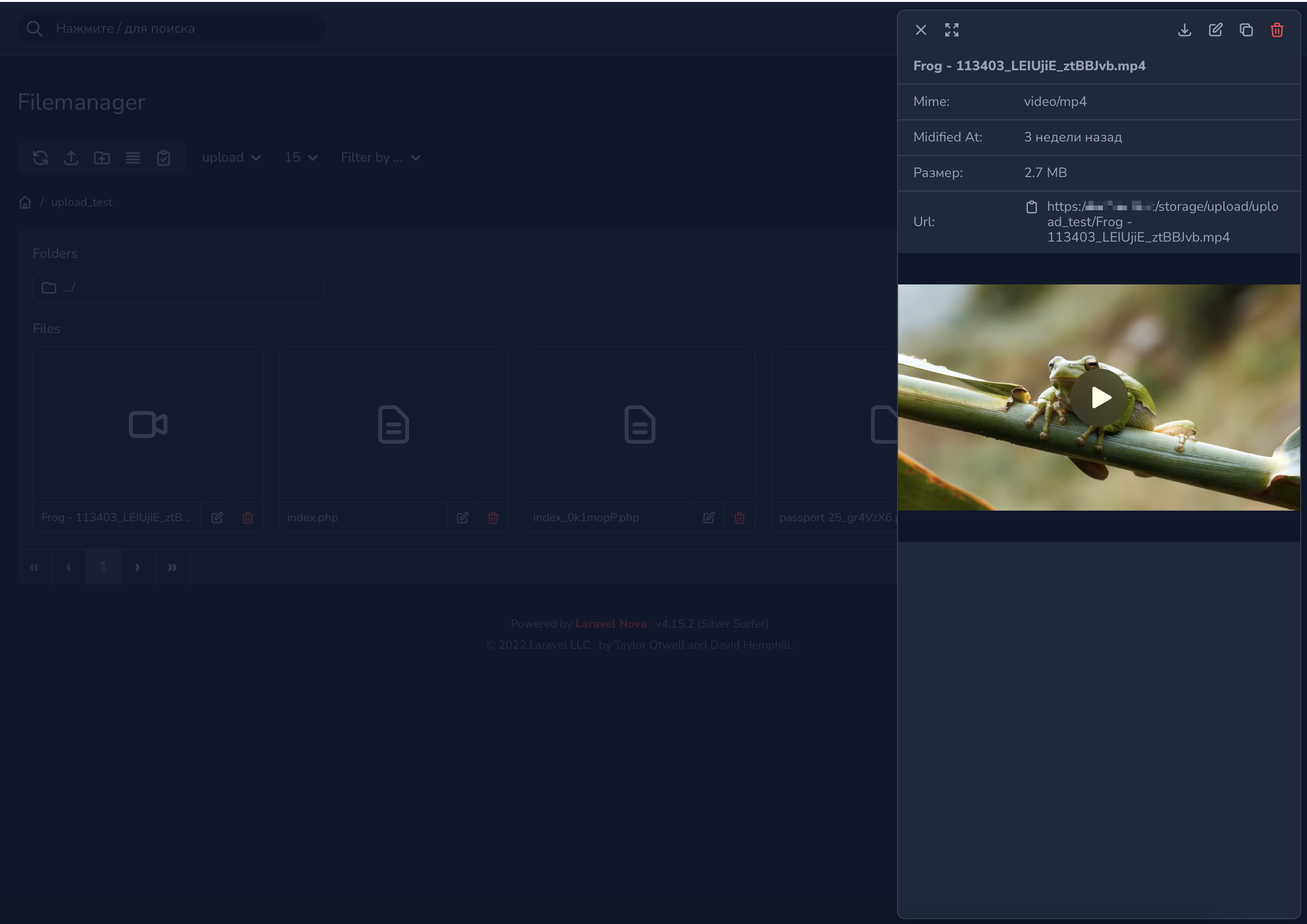Expand the Filter by dropdown
Image resolution: width=1307 pixels, height=924 pixels.
point(380,158)
